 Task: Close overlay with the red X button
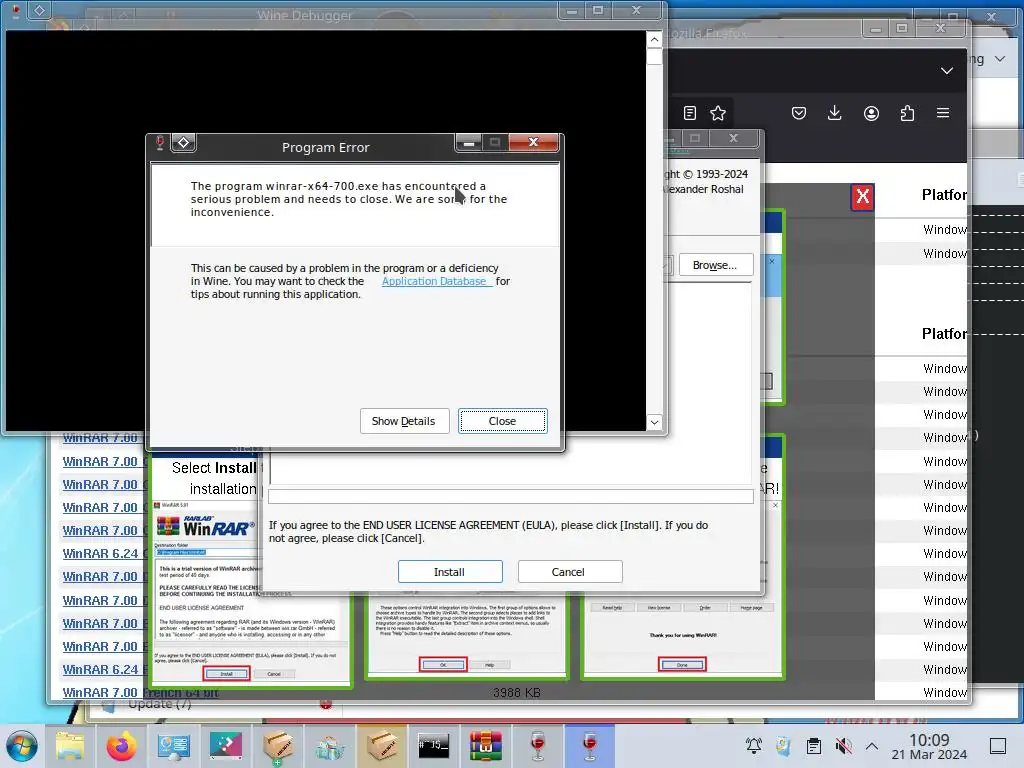(863, 197)
